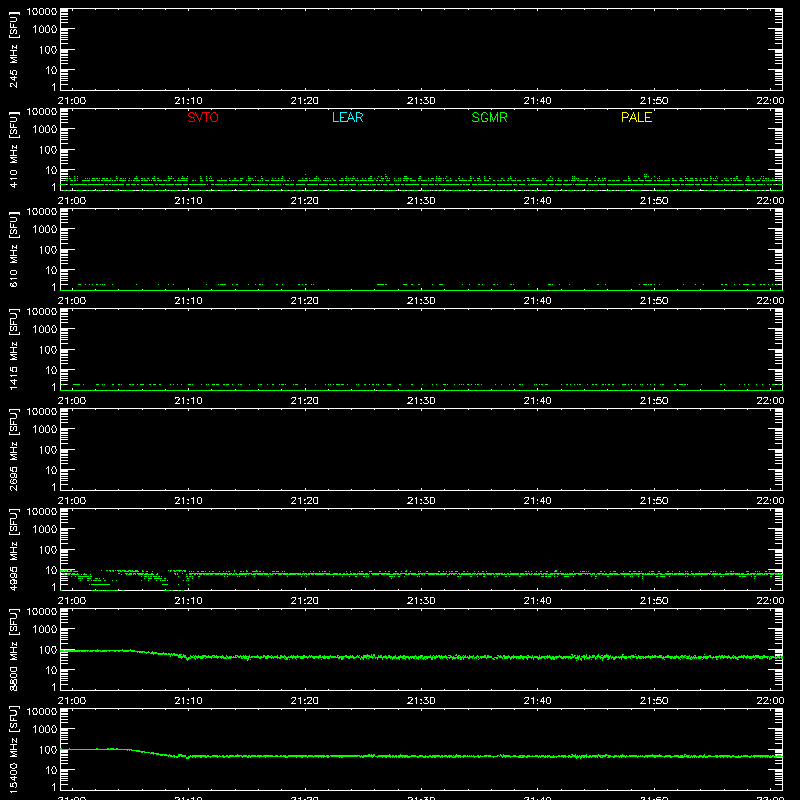Click the 410 MHz [SFU] axis title
Screen dimensions: 800x800
tap(13, 149)
